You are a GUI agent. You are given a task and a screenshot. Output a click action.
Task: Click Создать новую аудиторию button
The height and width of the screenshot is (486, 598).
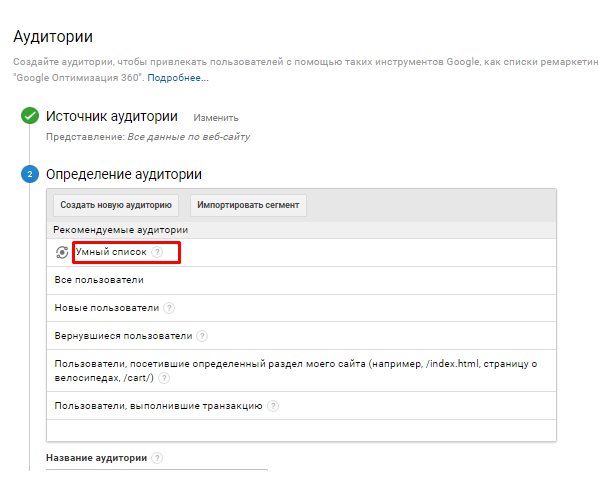tap(116, 205)
